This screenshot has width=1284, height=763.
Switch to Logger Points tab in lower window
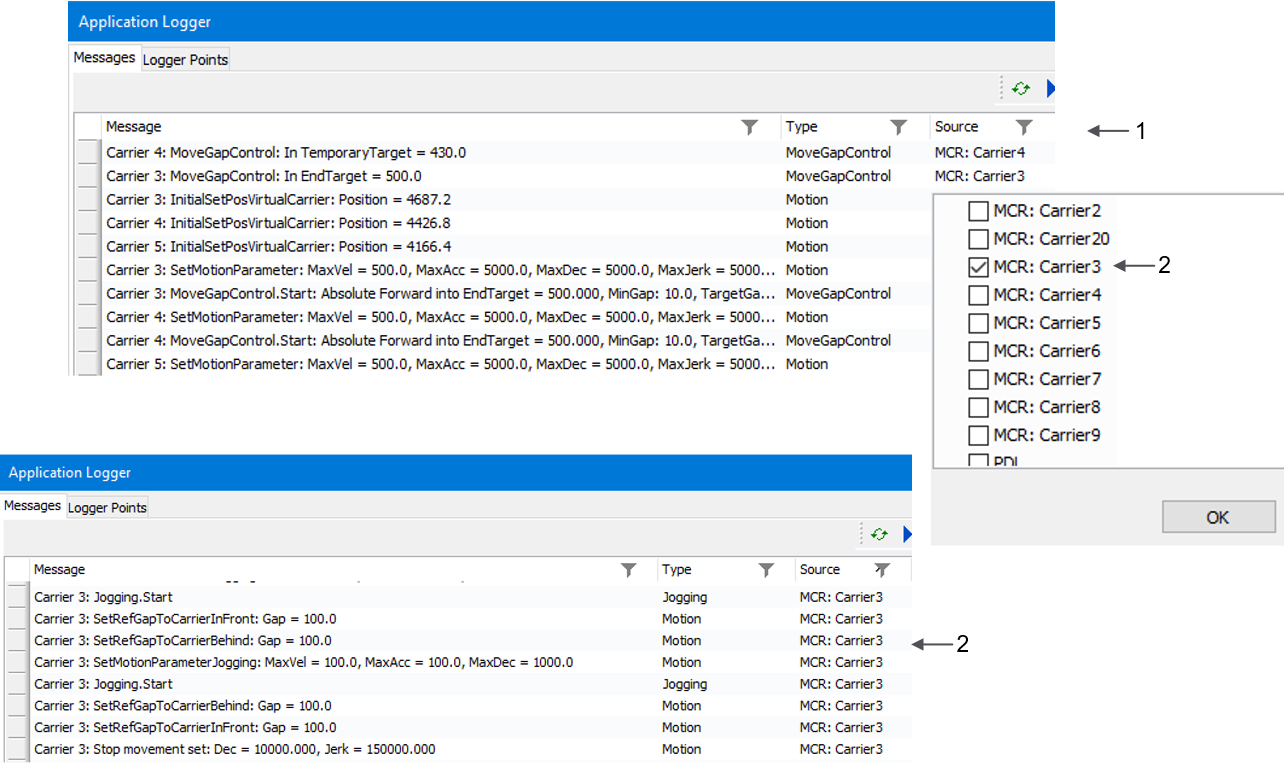[107, 508]
